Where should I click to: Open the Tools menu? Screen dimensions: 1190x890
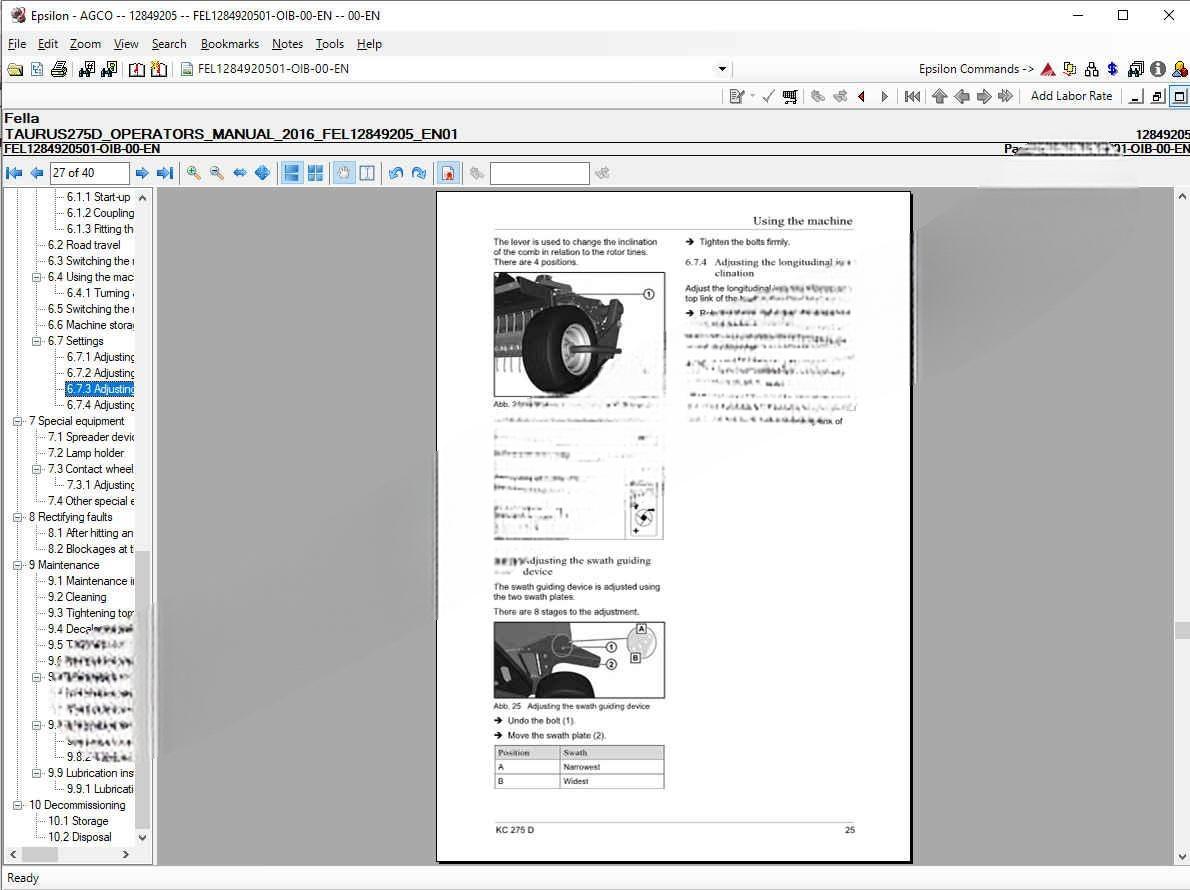click(x=329, y=44)
